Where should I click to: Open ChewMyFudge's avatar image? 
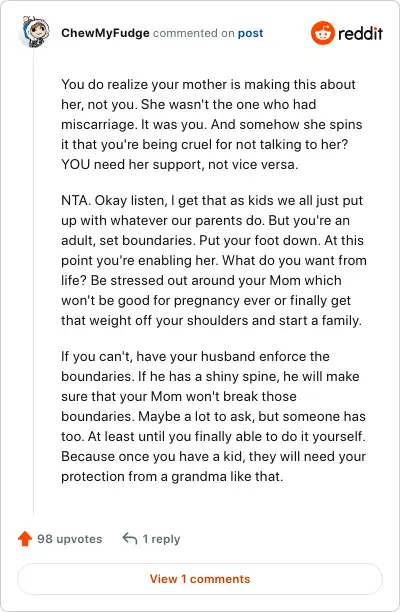34,31
